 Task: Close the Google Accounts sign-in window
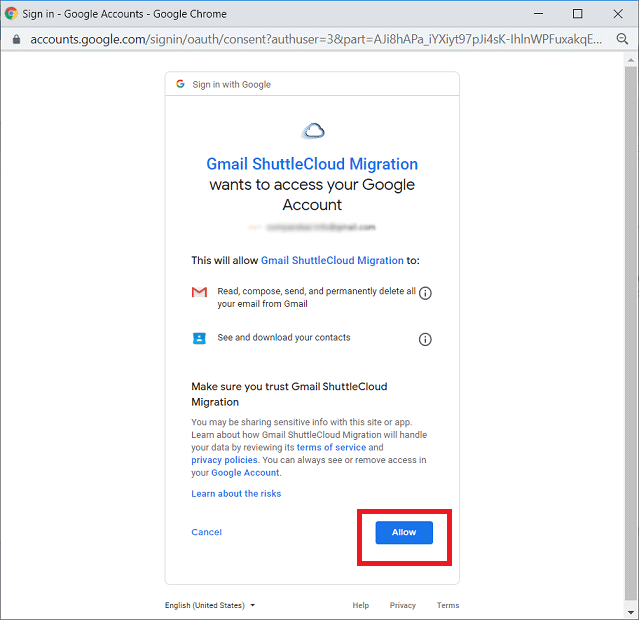618,13
